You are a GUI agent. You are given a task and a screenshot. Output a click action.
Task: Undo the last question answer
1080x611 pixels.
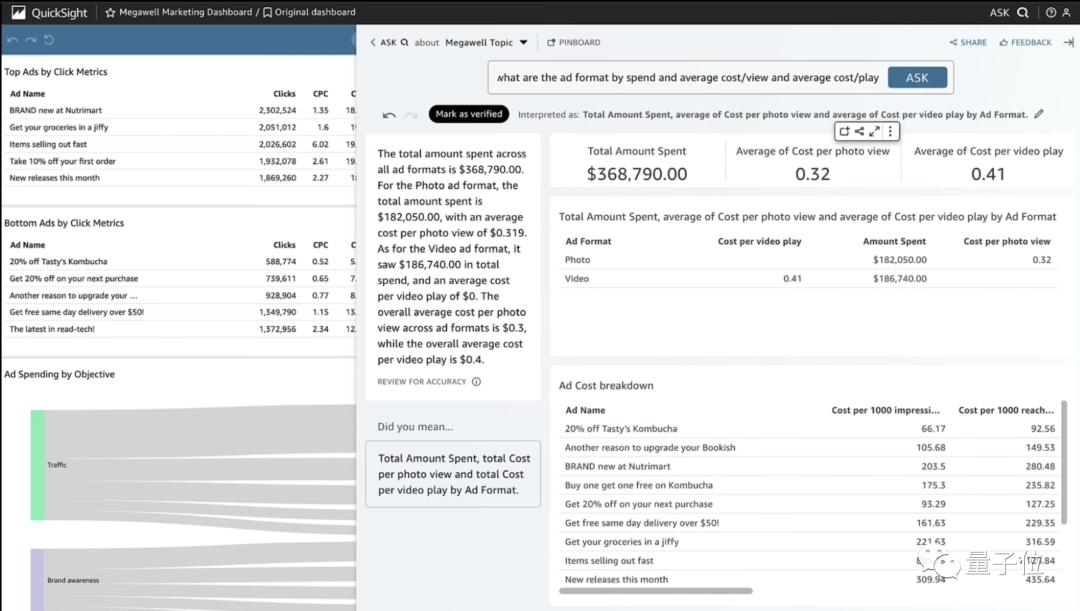pyautogui.click(x=389, y=115)
